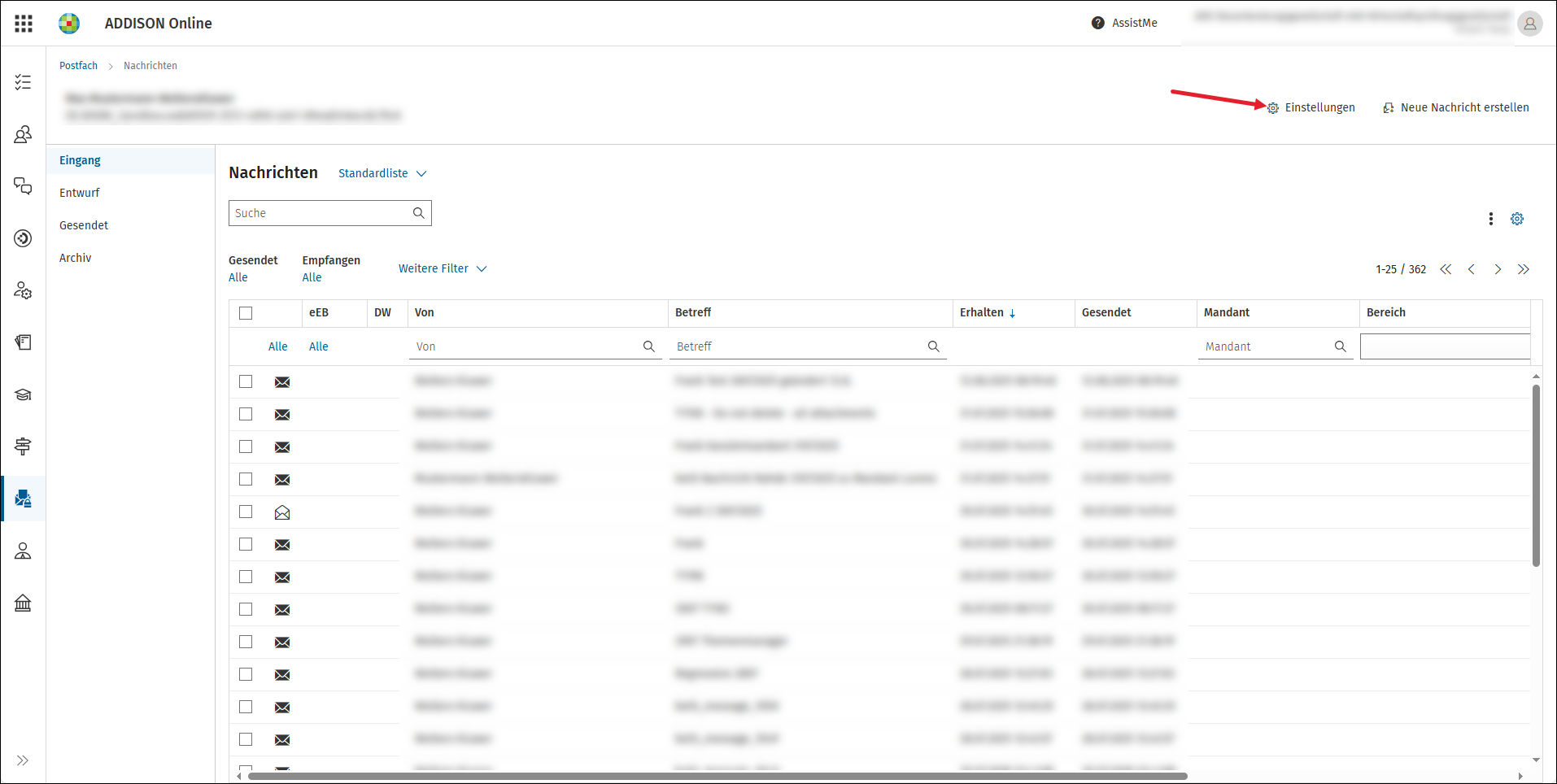Toggle the select-all messages checkbox
Screen dimensions: 1557x784
point(246,313)
